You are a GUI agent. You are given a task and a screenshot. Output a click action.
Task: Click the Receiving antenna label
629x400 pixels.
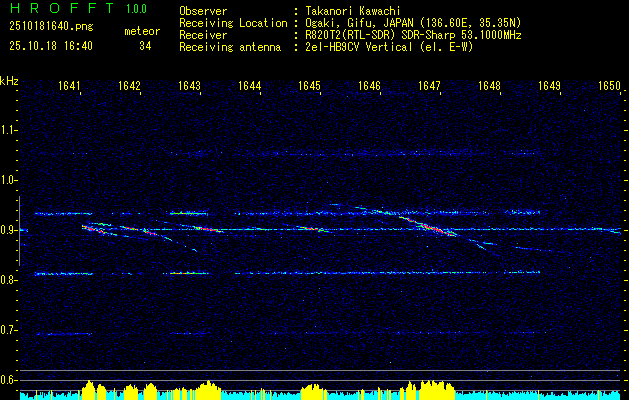click(230, 47)
